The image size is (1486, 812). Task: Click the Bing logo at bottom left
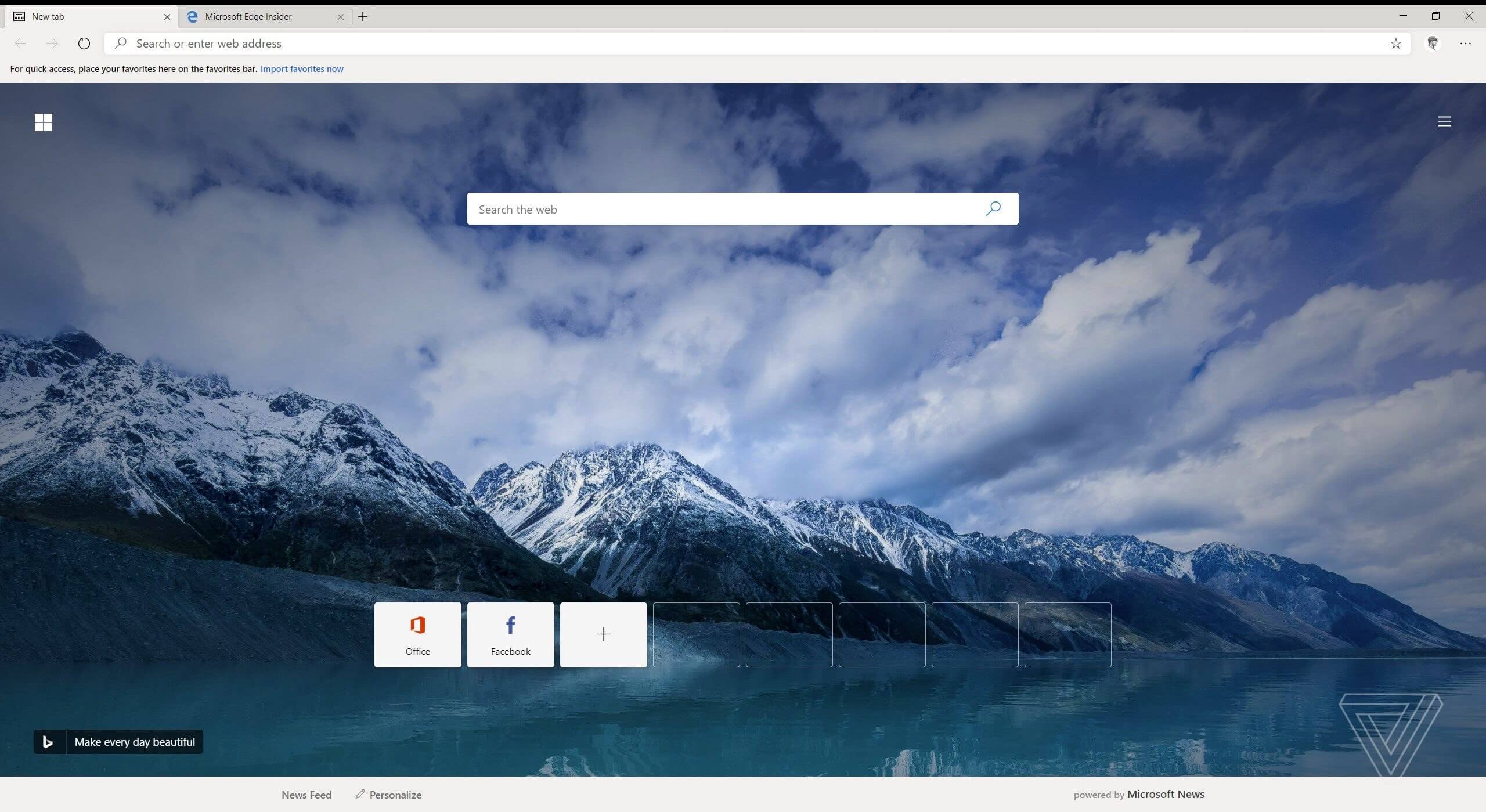(46, 741)
